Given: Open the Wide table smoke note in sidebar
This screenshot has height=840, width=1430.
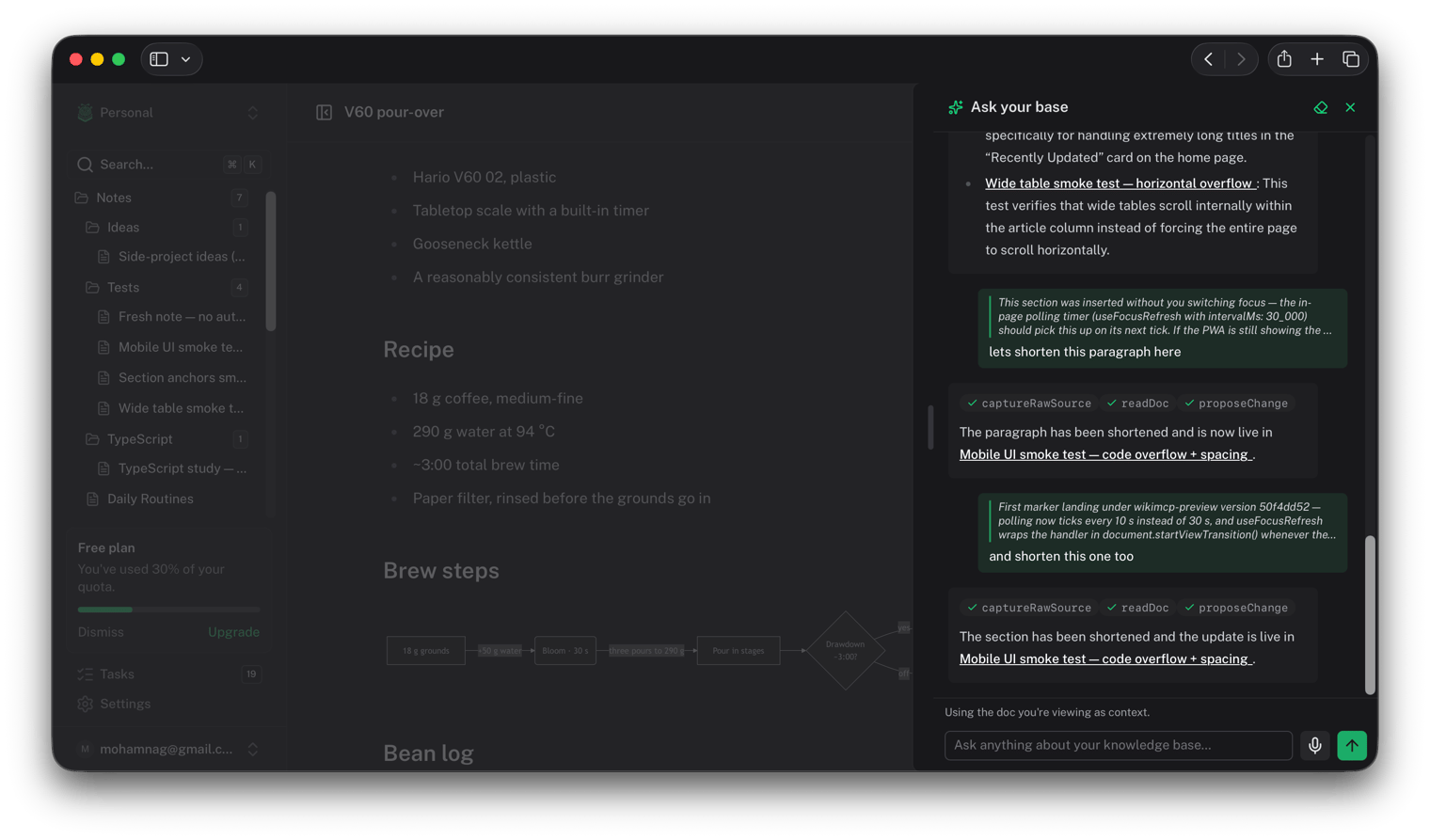Looking at the screenshot, I should 172,408.
